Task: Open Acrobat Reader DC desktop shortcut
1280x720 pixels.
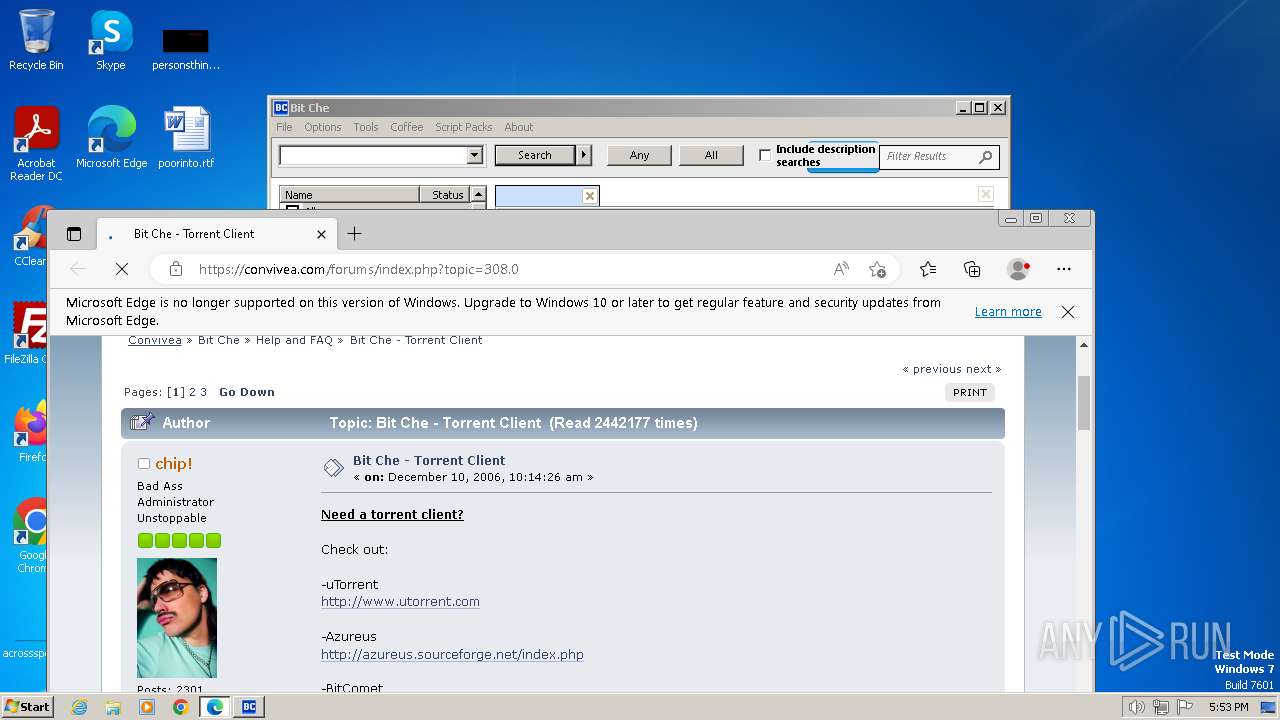Action: coord(36,143)
